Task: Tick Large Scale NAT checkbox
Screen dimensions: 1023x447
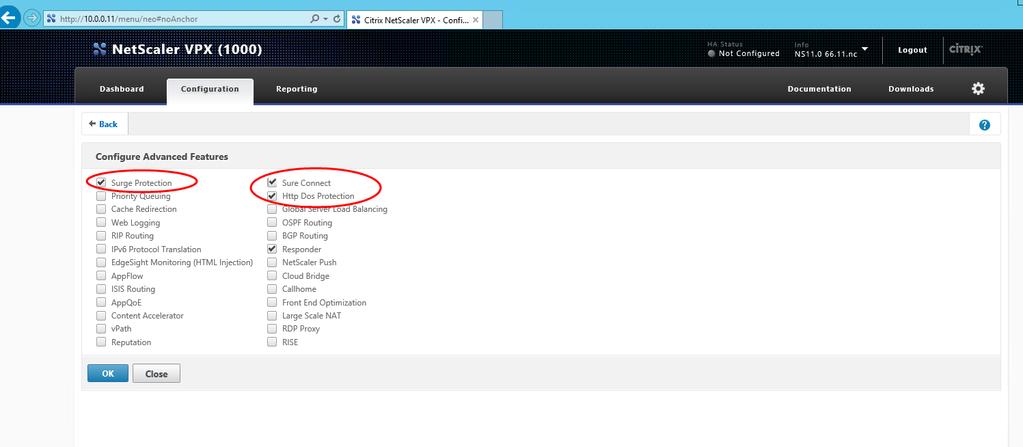Action: [x=271, y=316]
